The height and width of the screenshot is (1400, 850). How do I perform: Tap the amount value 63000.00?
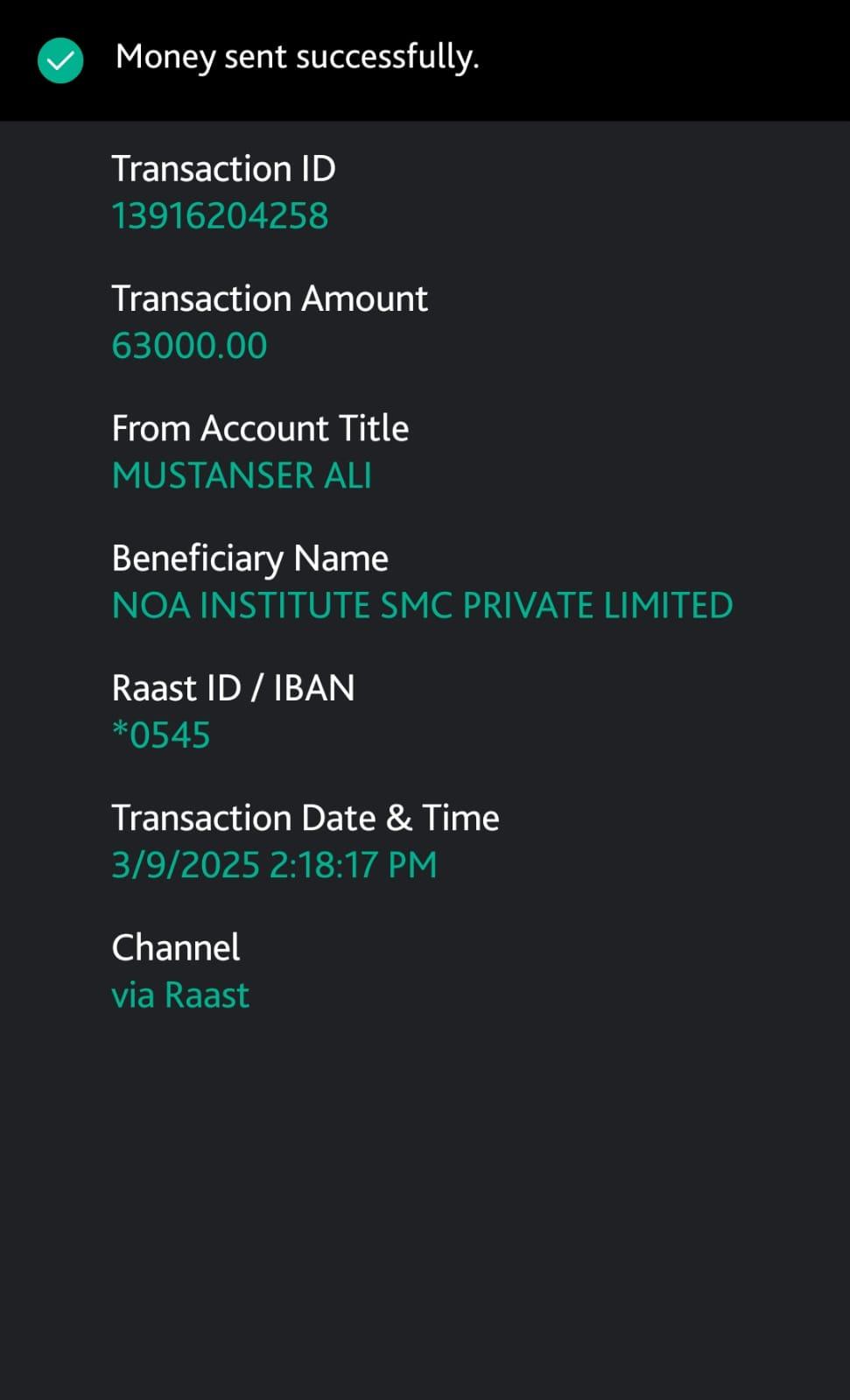[x=189, y=346]
